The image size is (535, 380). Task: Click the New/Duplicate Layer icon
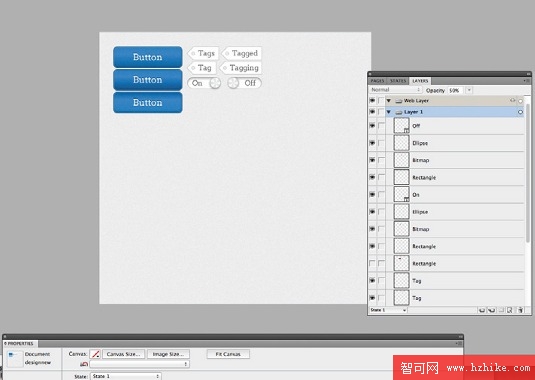click(482, 310)
